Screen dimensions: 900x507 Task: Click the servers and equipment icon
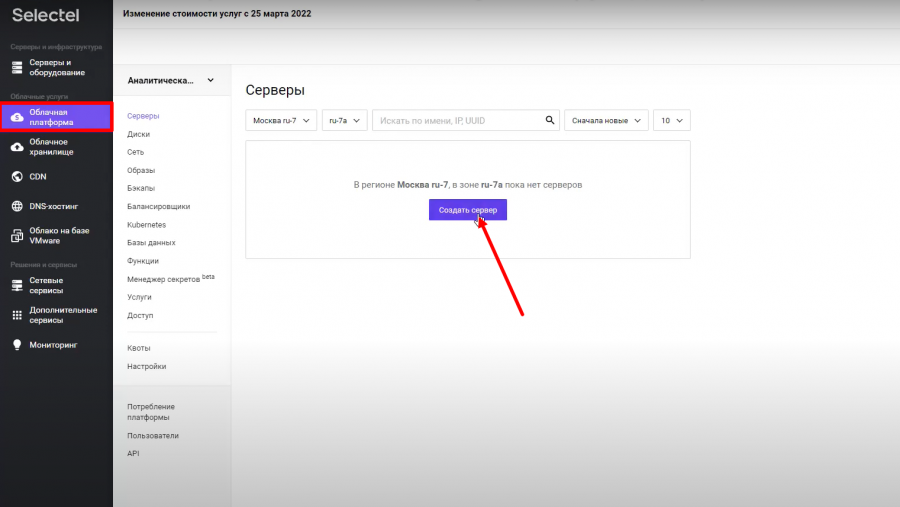pyautogui.click(x=17, y=68)
